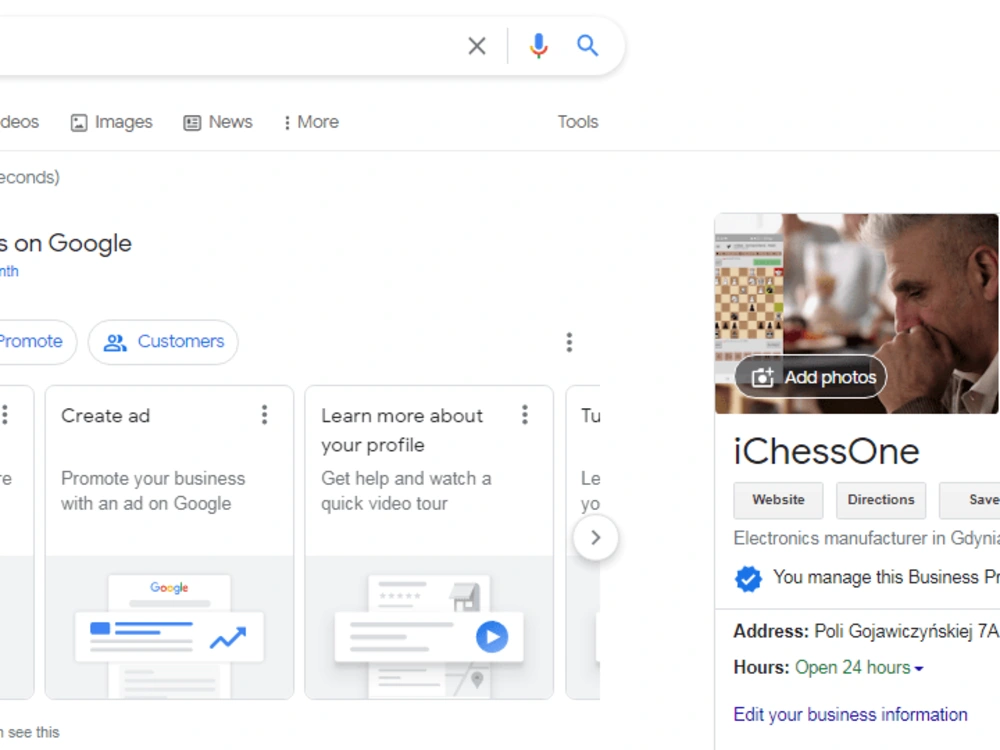Image resolution: width=1000 pixels, height=750 pixels.
Task: Click the microphone icon for voice search
Action: tap(538, 45)
